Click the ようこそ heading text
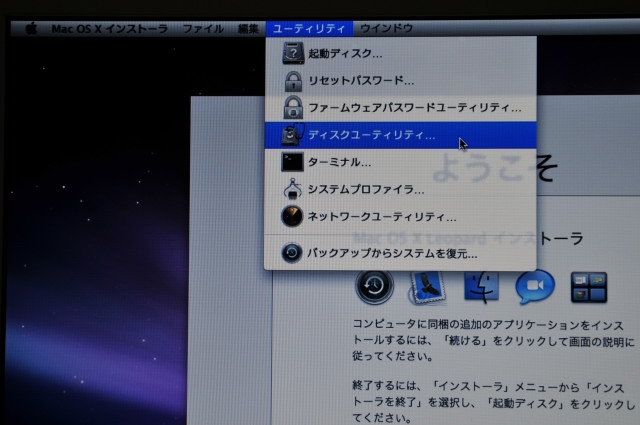Image resolution: width=640 pixels, height=425 pixels. pyautogui.click(x=495, y=167)
